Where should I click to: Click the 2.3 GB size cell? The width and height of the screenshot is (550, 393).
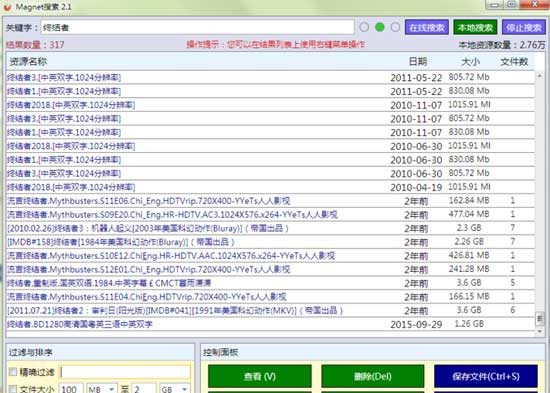(x=469, y=228)
